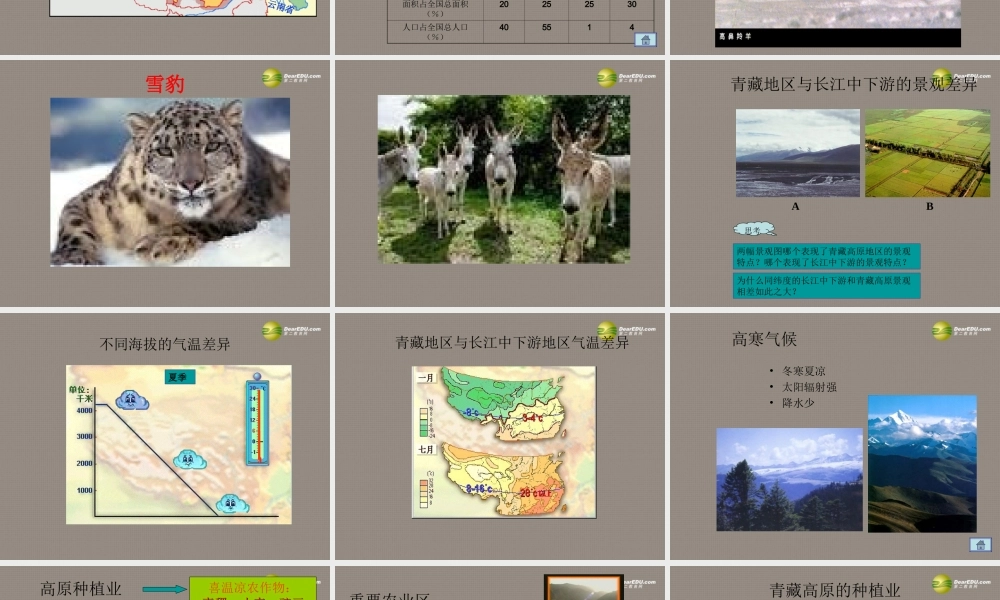Click the 高原种植业 title

80,589
